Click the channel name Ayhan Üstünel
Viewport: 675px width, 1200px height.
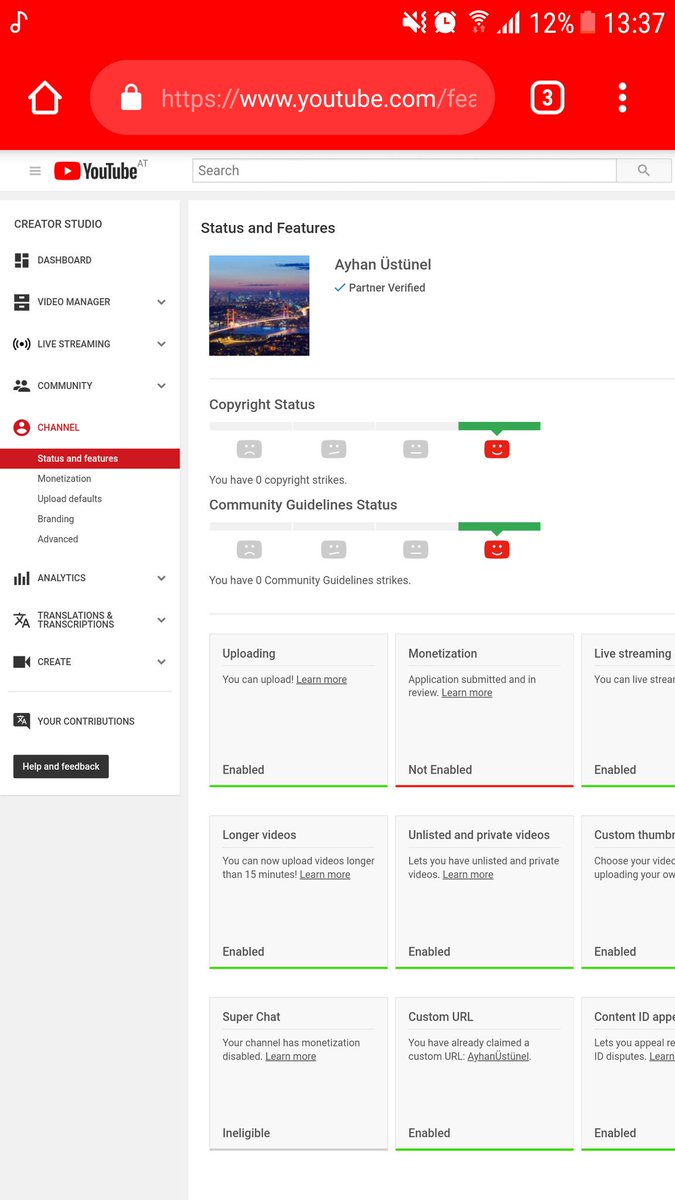[383, 265]
